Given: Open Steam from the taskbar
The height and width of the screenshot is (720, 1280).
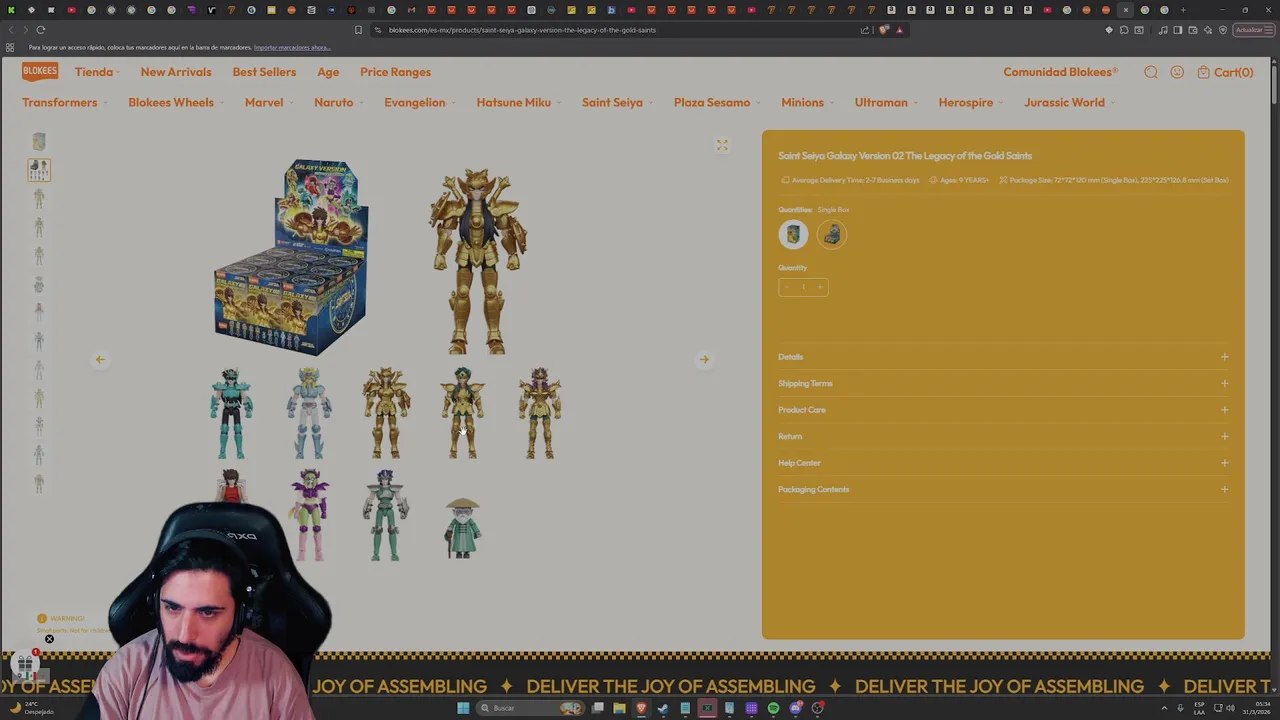Looking at the screenshot, I should point(663,708).
